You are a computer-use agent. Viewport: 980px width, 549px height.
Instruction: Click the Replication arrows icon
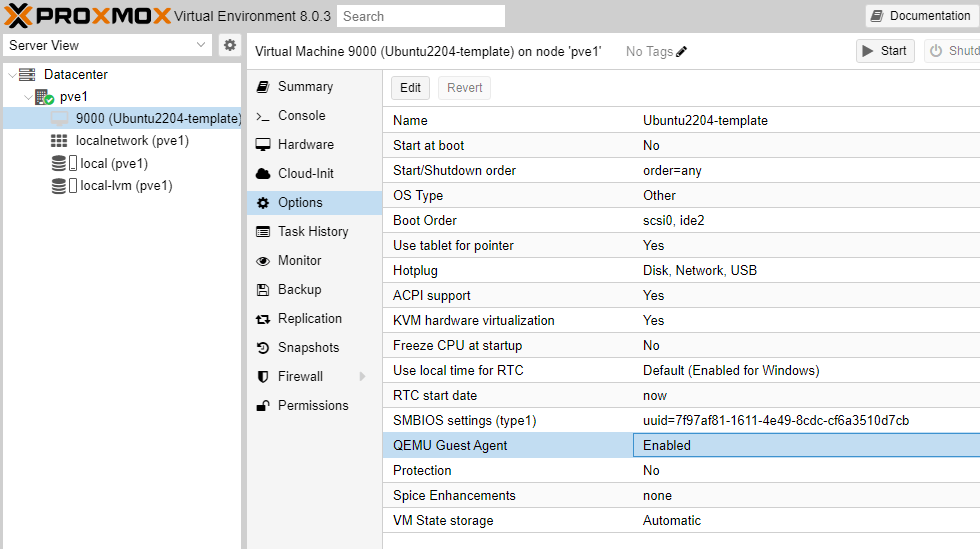pos(263,319)
